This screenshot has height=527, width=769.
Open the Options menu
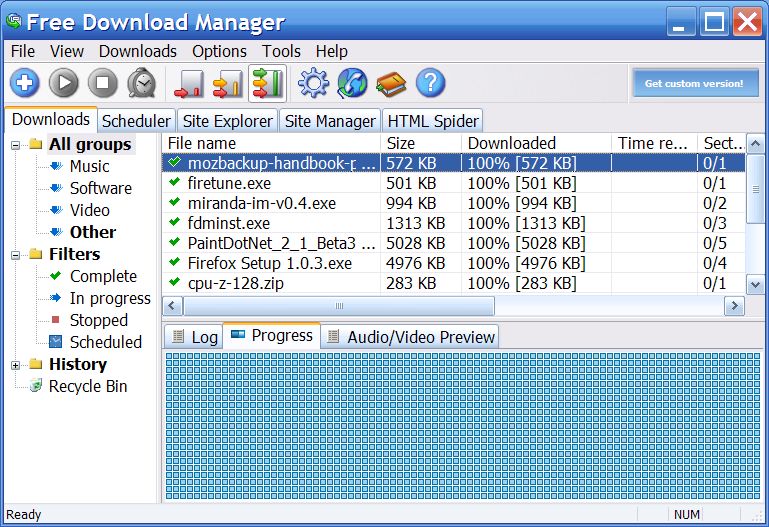click(x=219, y=51)
